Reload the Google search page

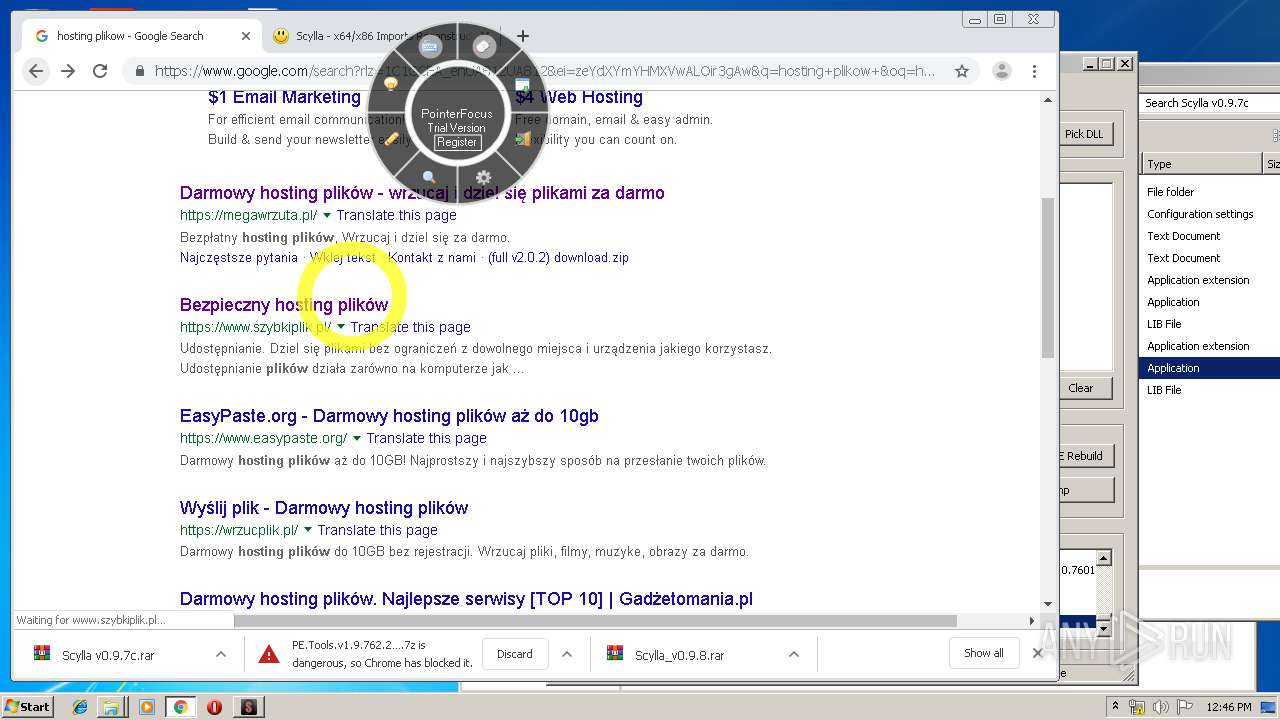click(x=100, y=71)
